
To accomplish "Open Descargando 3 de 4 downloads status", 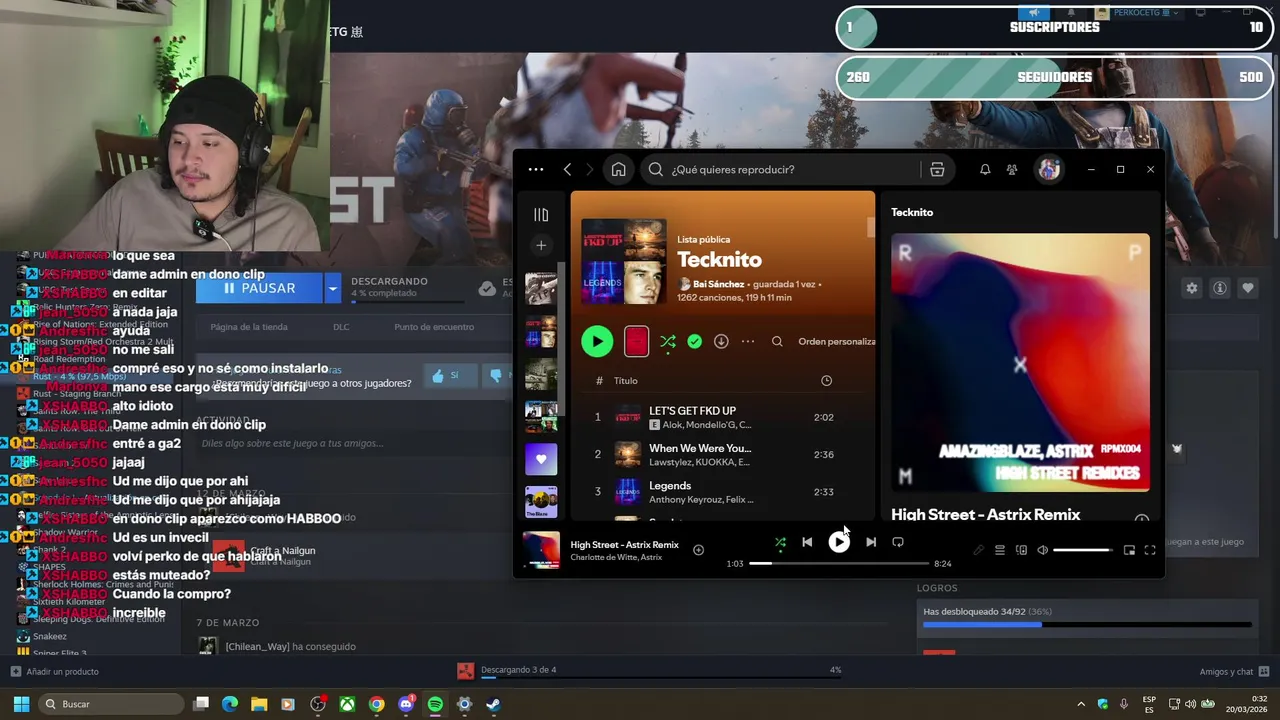I will click(518, 670).
